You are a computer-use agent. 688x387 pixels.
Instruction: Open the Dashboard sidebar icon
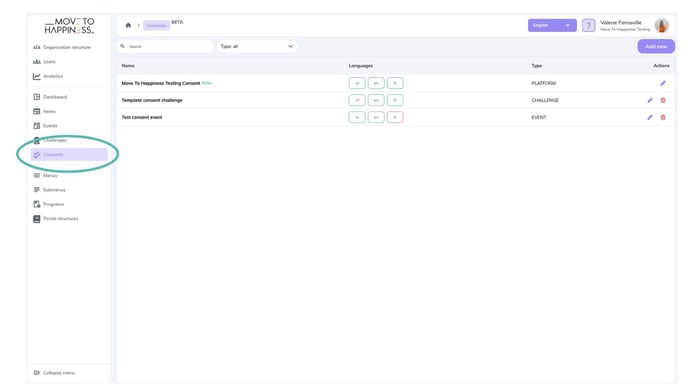pos(37,97)
